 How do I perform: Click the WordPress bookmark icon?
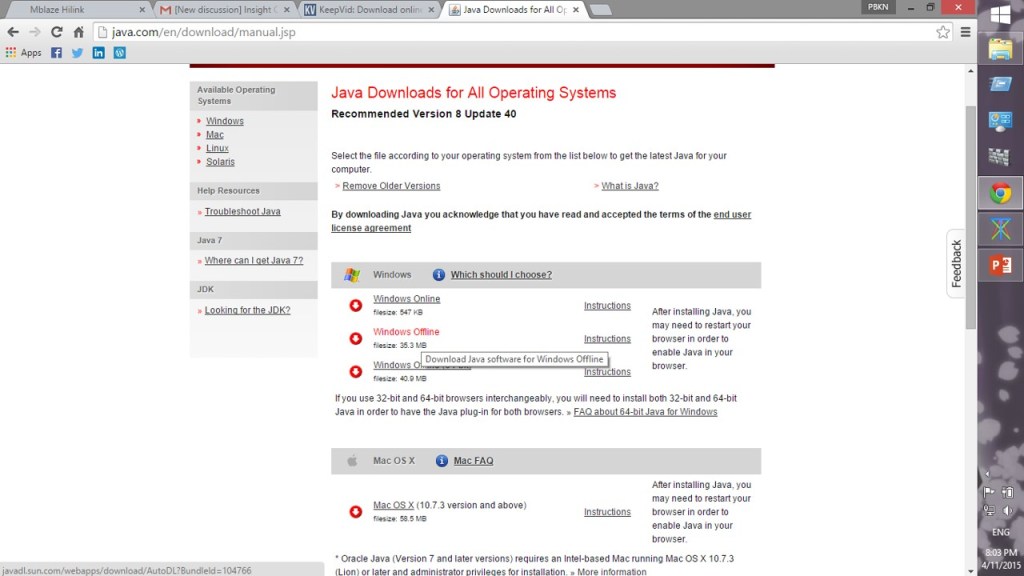(x=119, y=52)
